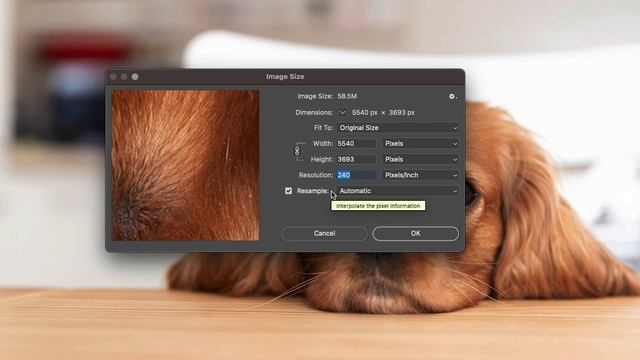The image size is (640, 360).
Task: Click the Image Size dialog title
Action: tap(285, 76)
